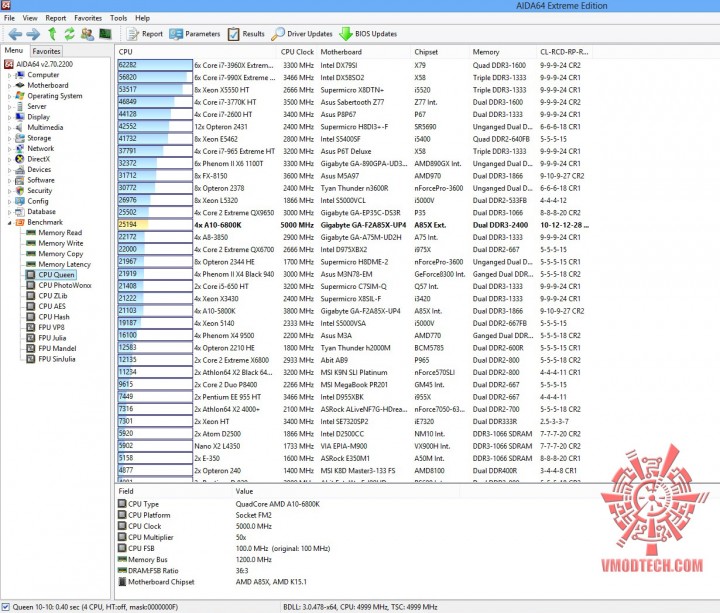Sort by the CPU Clock column header
This screenshot has height=613, width=720.
[x=298, y=52]
